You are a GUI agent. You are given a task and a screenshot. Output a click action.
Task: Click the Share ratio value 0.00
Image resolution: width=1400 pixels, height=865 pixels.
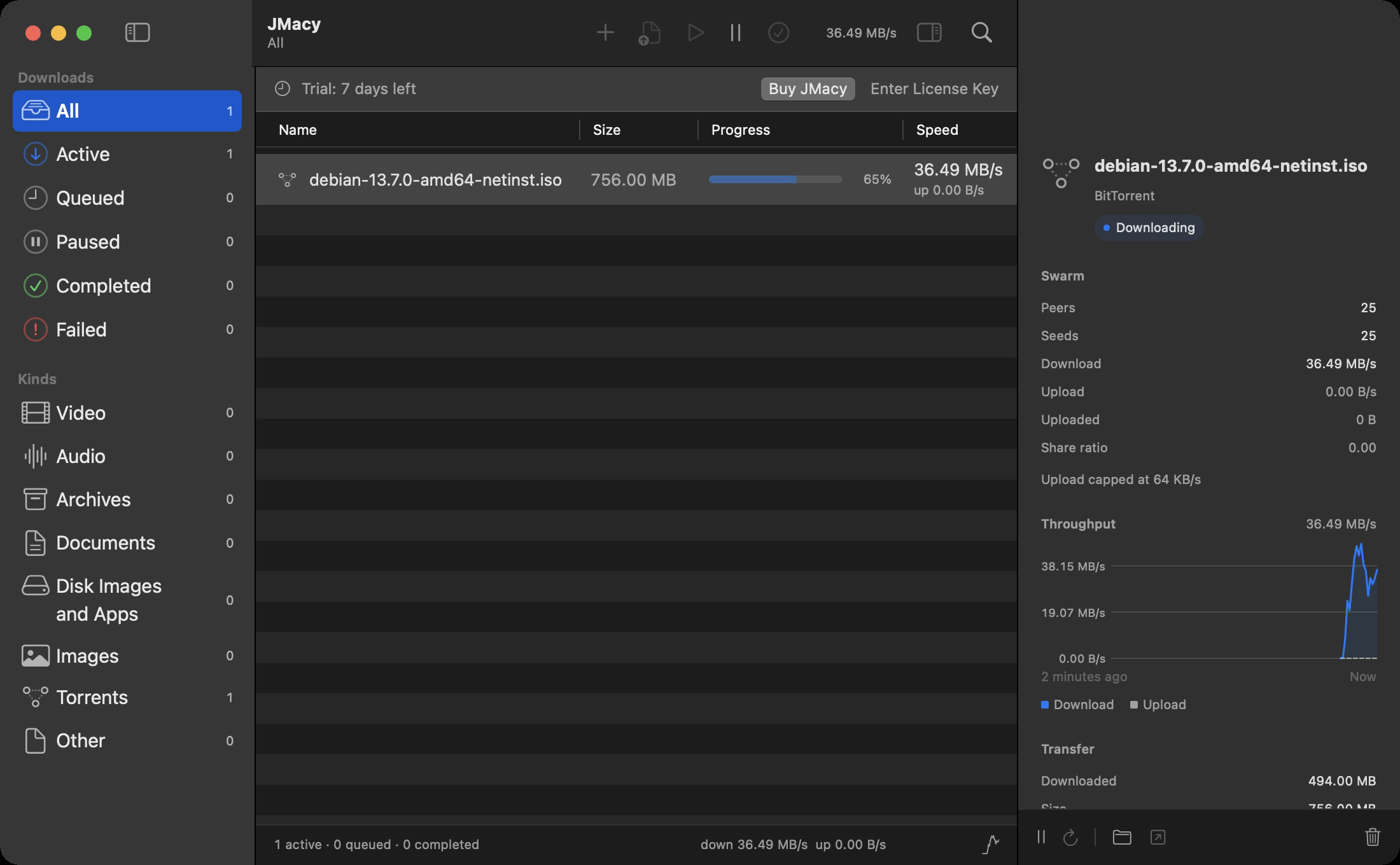point(1362,448)
